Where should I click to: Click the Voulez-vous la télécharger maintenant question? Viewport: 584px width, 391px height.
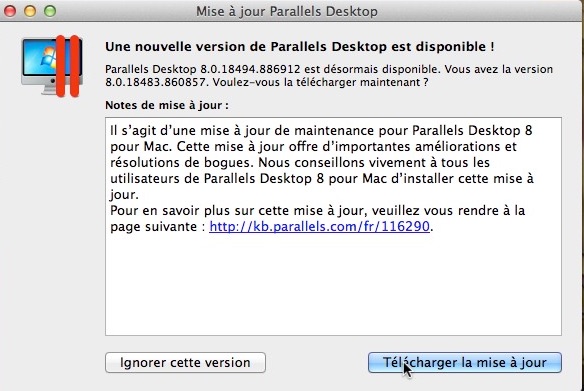320,82
